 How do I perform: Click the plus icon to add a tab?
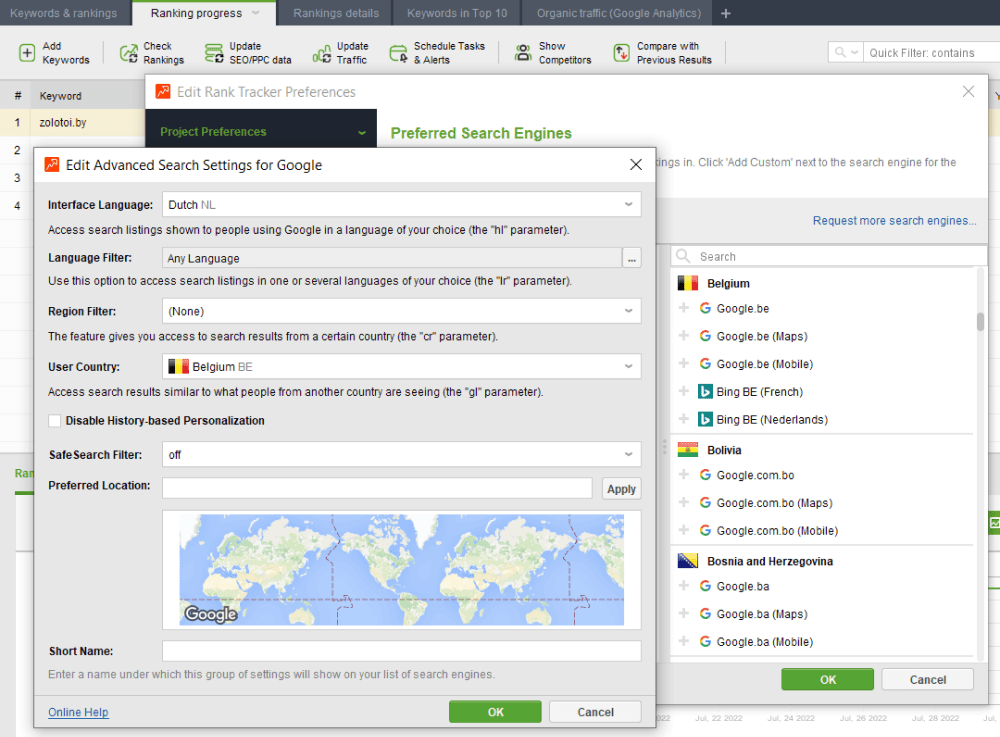(726, 13)
